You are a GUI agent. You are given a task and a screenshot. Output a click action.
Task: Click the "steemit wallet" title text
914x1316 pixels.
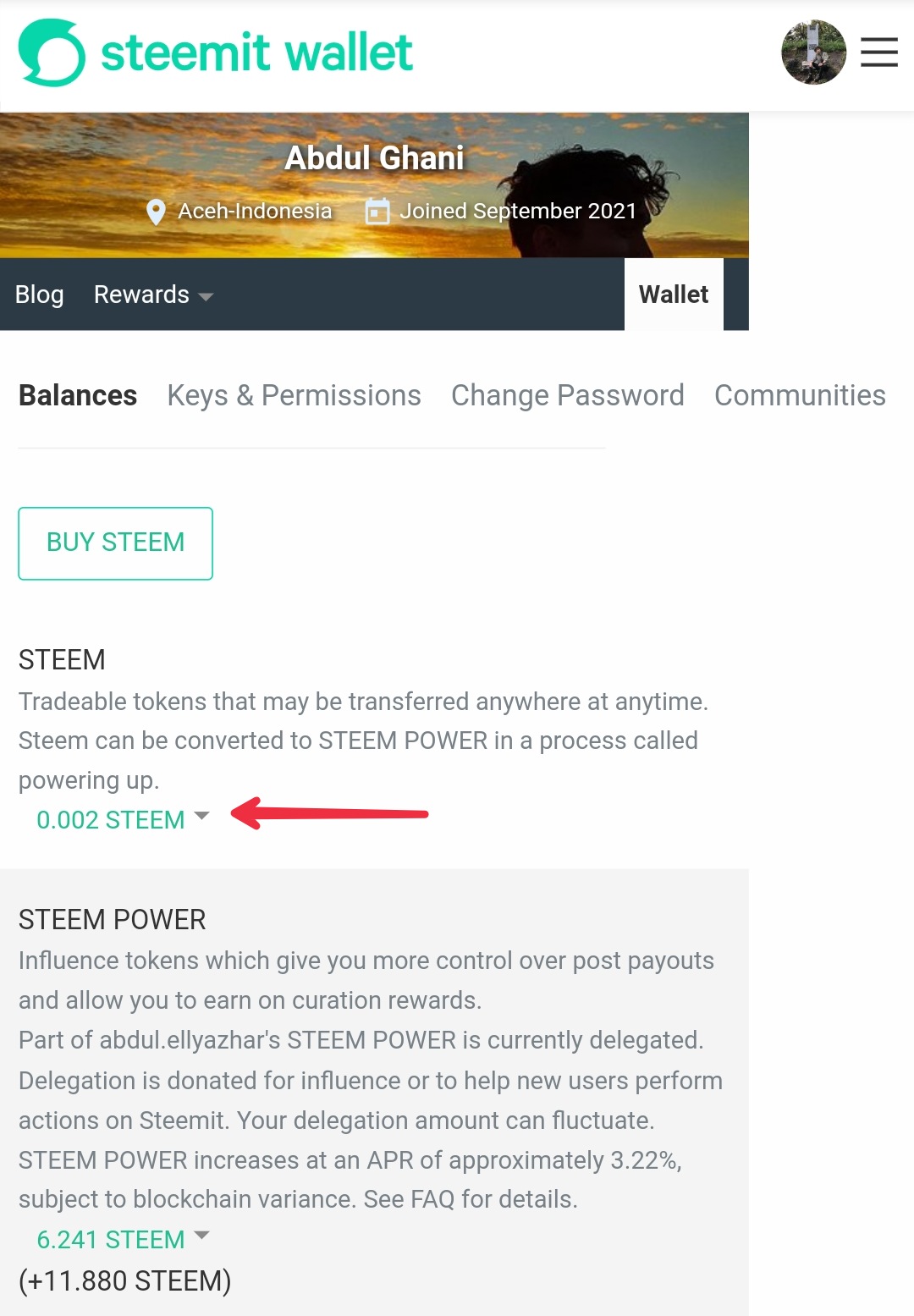[256, 52]
